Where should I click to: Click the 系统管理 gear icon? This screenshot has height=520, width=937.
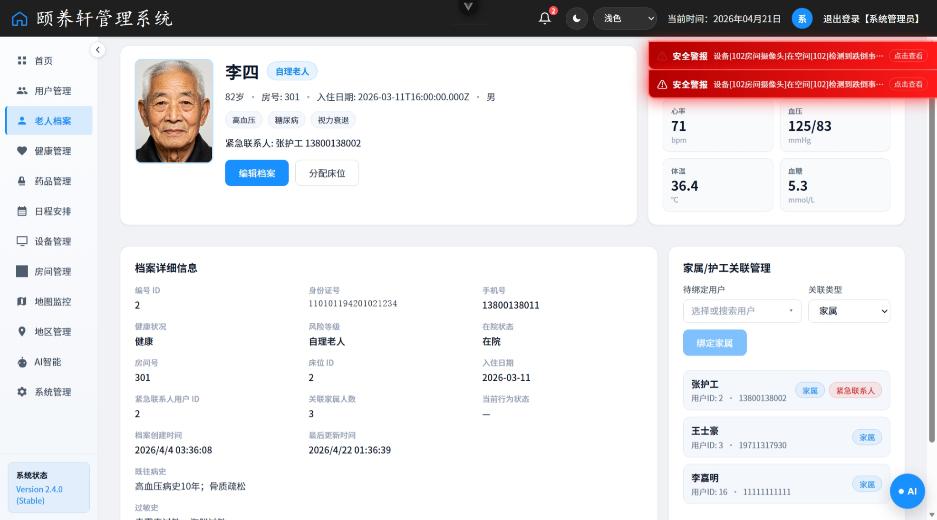pyautogui.click(x=22, y=391)
